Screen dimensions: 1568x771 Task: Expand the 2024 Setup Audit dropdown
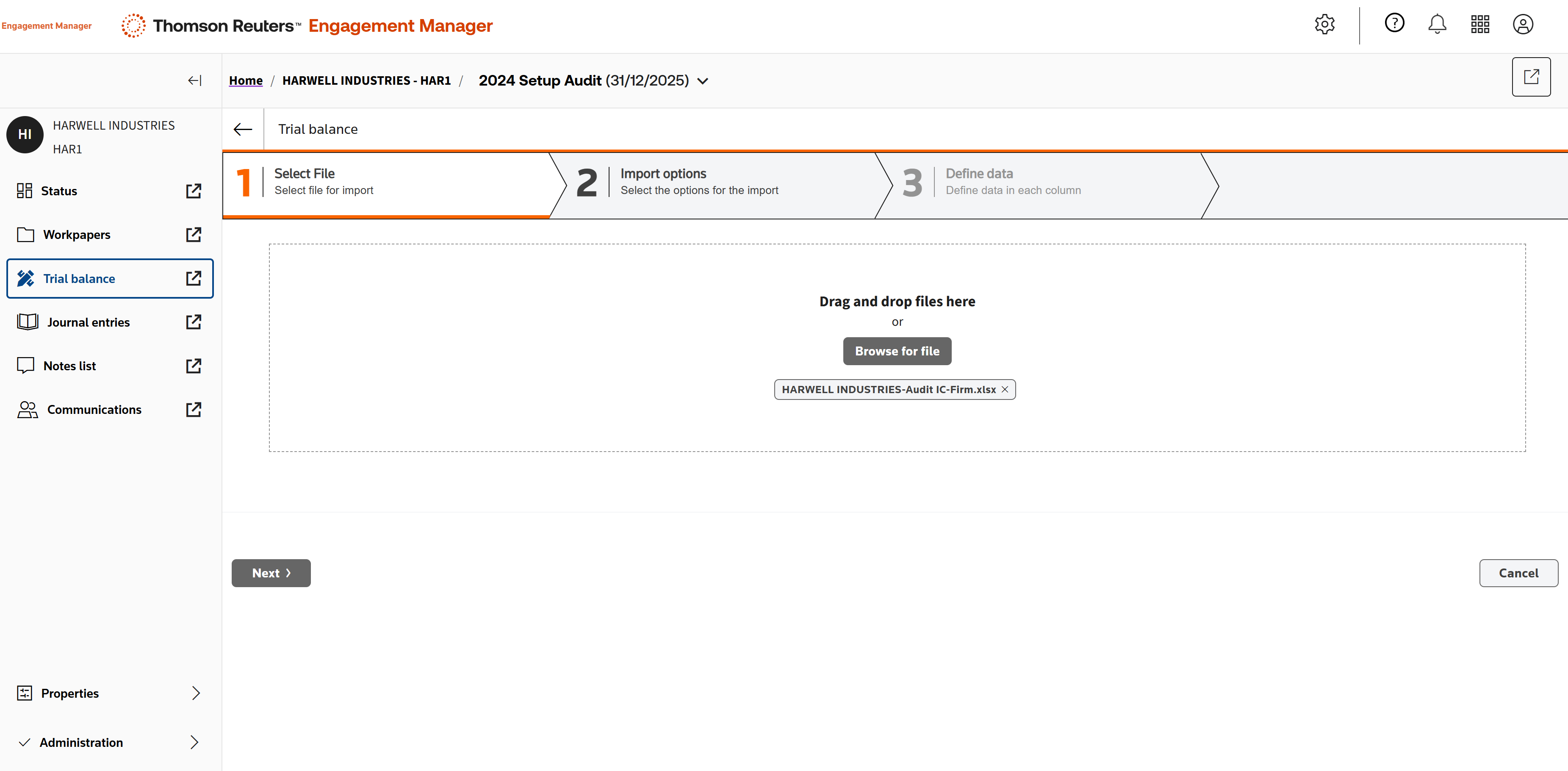pos(703,81)
